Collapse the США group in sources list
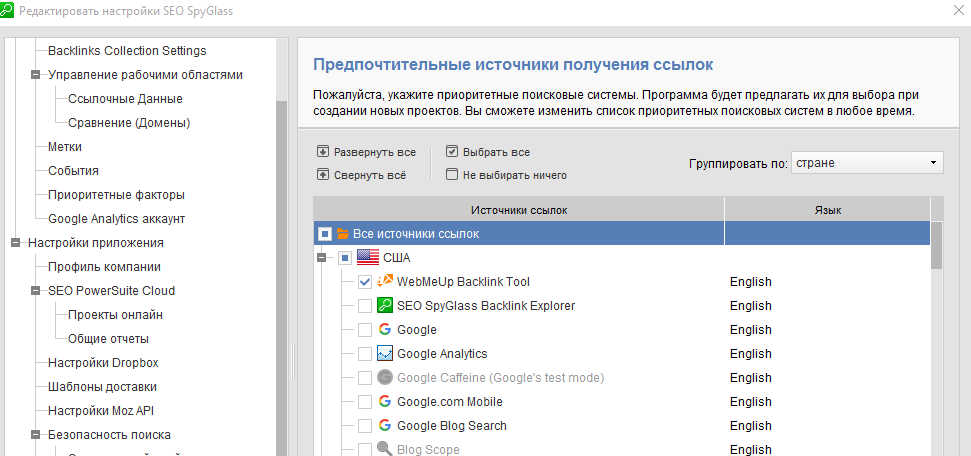 [322, 258]
